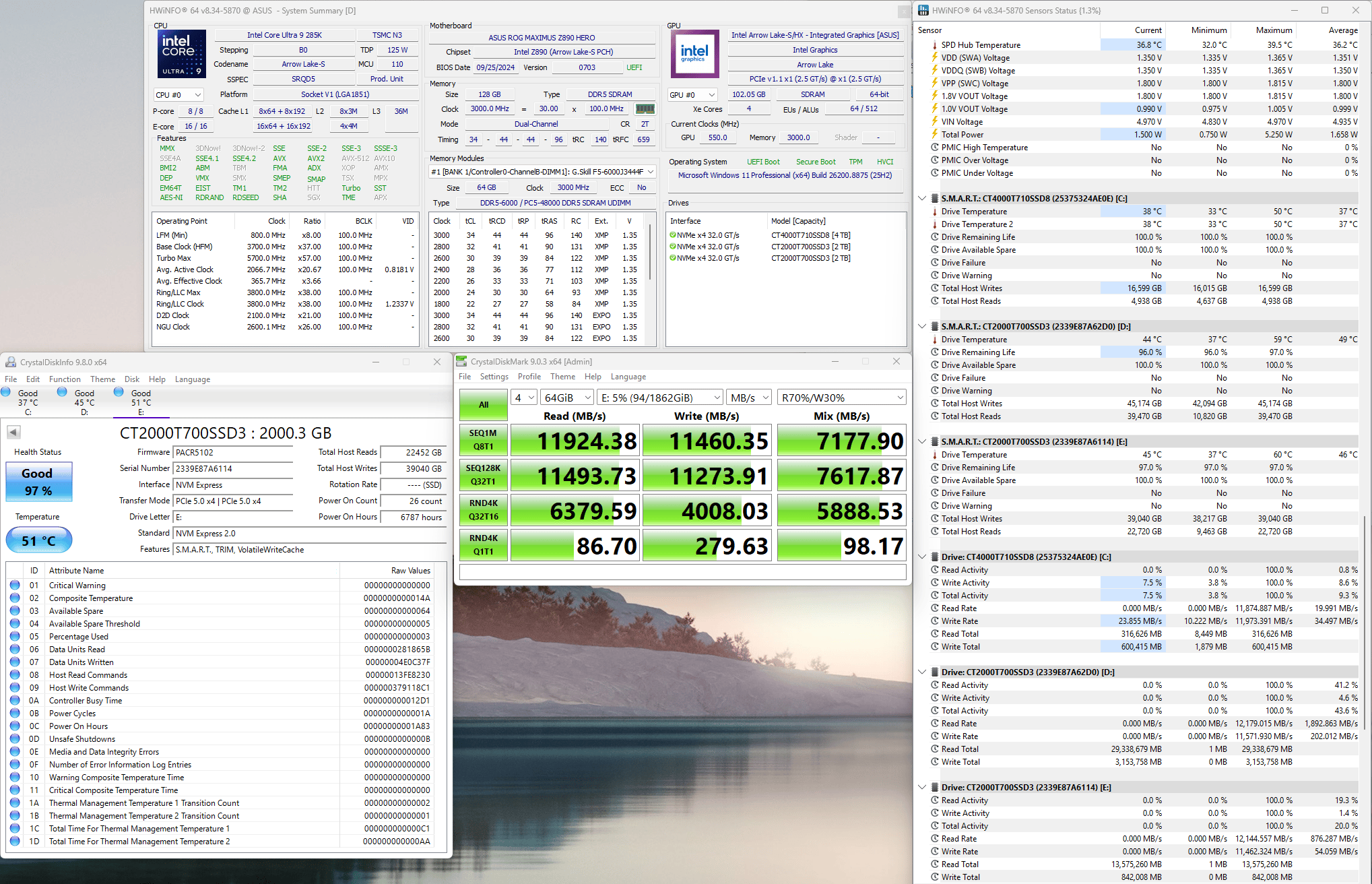Click the drive icon for S.M.A.R.T. CT4000T710SSD8 [C:]
Image resolution: width=1372 pixels, height=884 pixels.
coord(935,199)
